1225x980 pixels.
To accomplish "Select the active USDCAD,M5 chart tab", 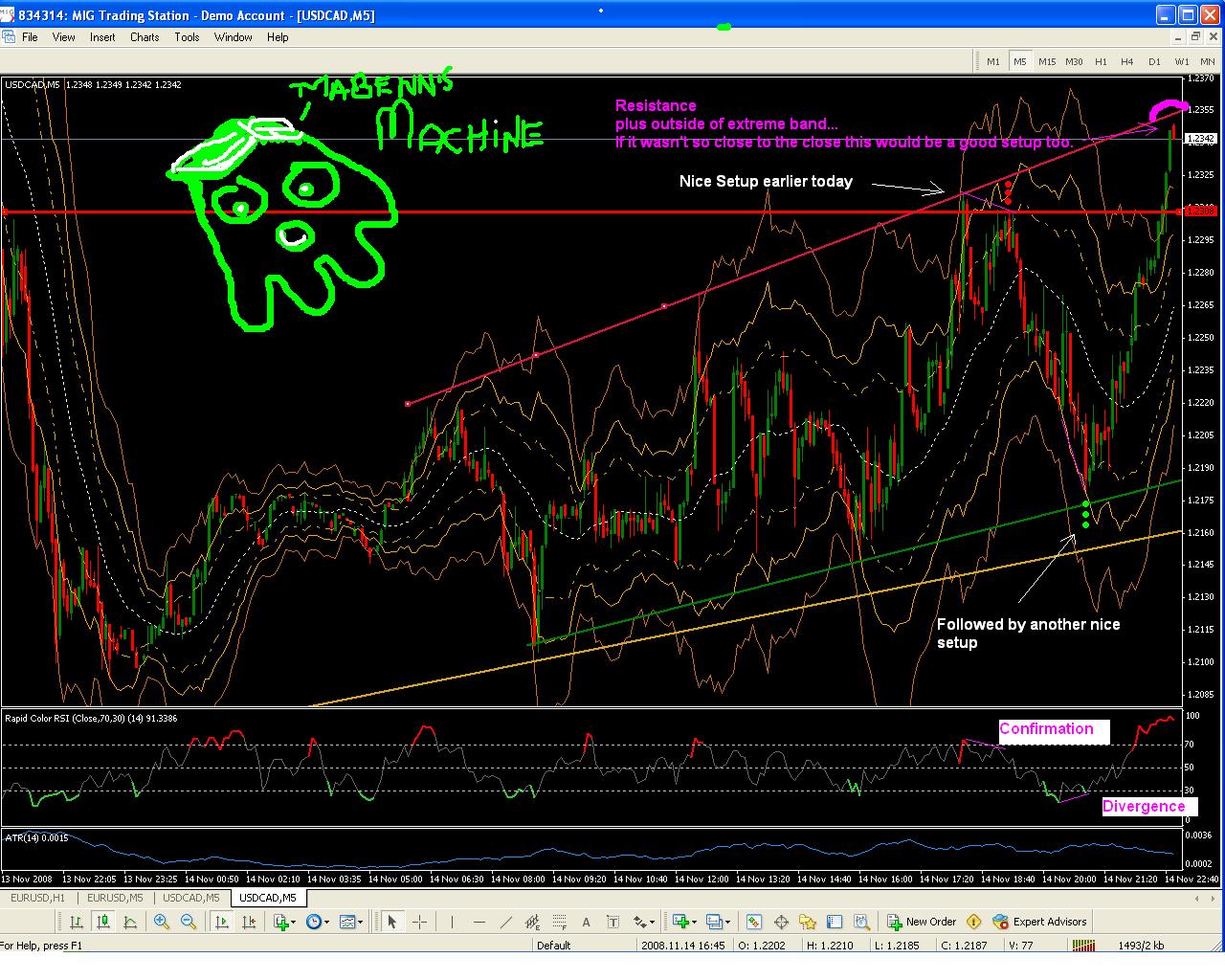I will point(267,898).
